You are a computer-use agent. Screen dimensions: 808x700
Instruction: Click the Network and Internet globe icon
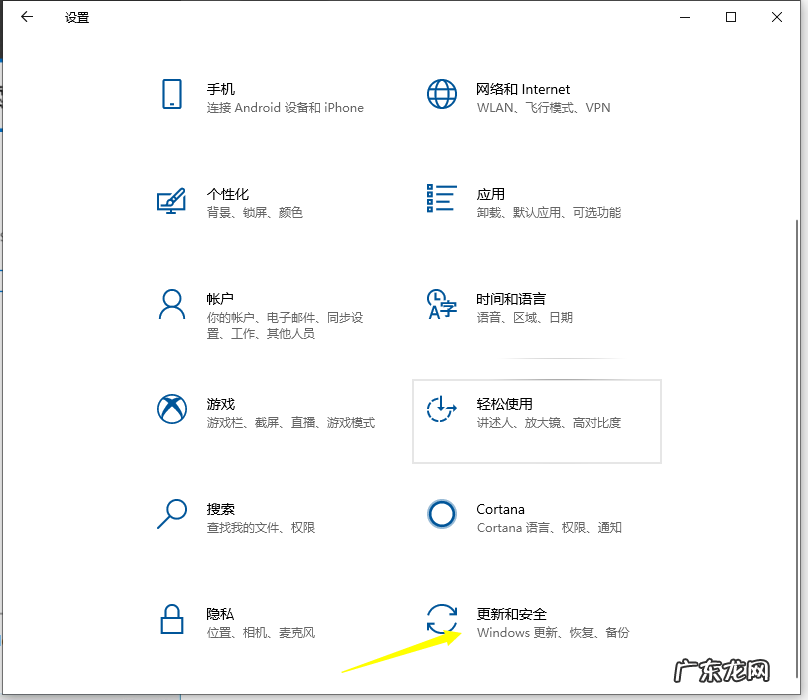click(x=442, y=94)
